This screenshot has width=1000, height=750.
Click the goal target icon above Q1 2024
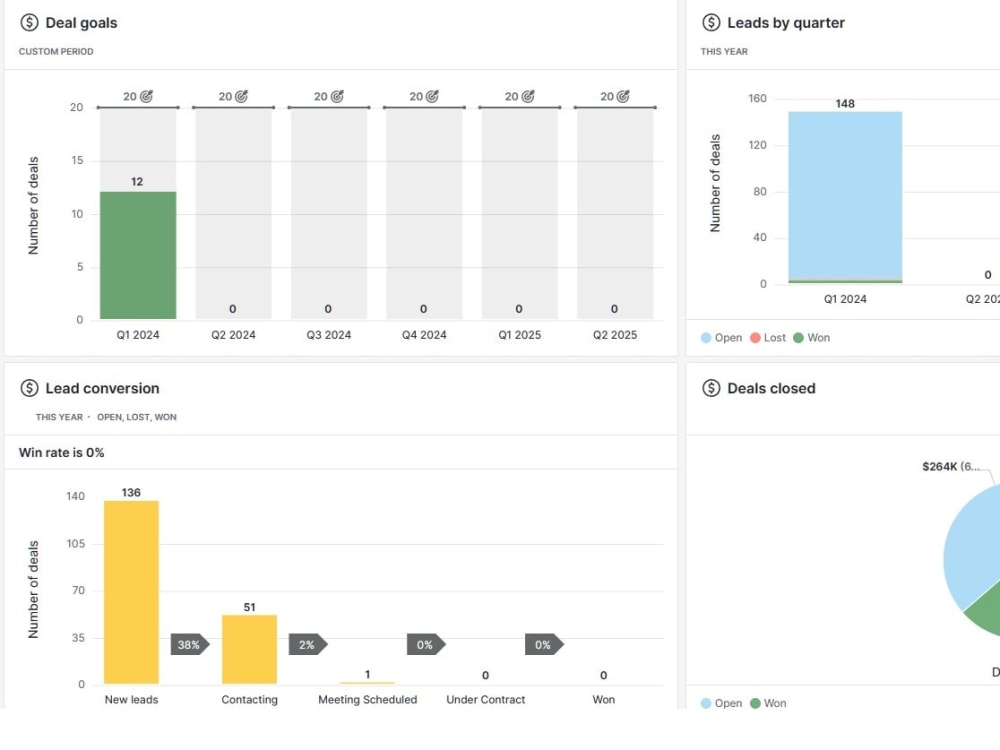pos(147,96)
